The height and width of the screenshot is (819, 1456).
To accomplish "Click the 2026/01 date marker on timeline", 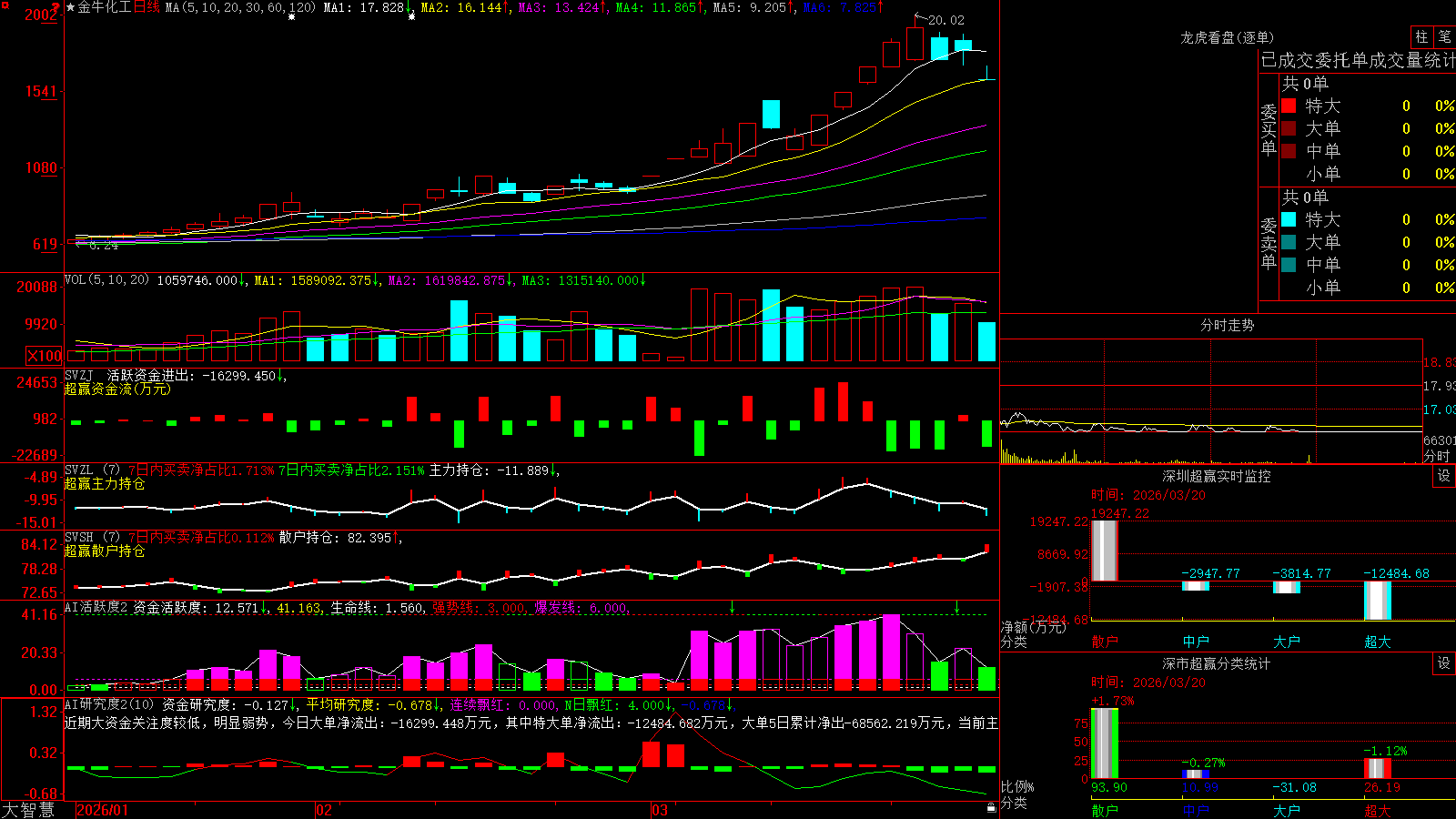I will (x=103, y=810).
